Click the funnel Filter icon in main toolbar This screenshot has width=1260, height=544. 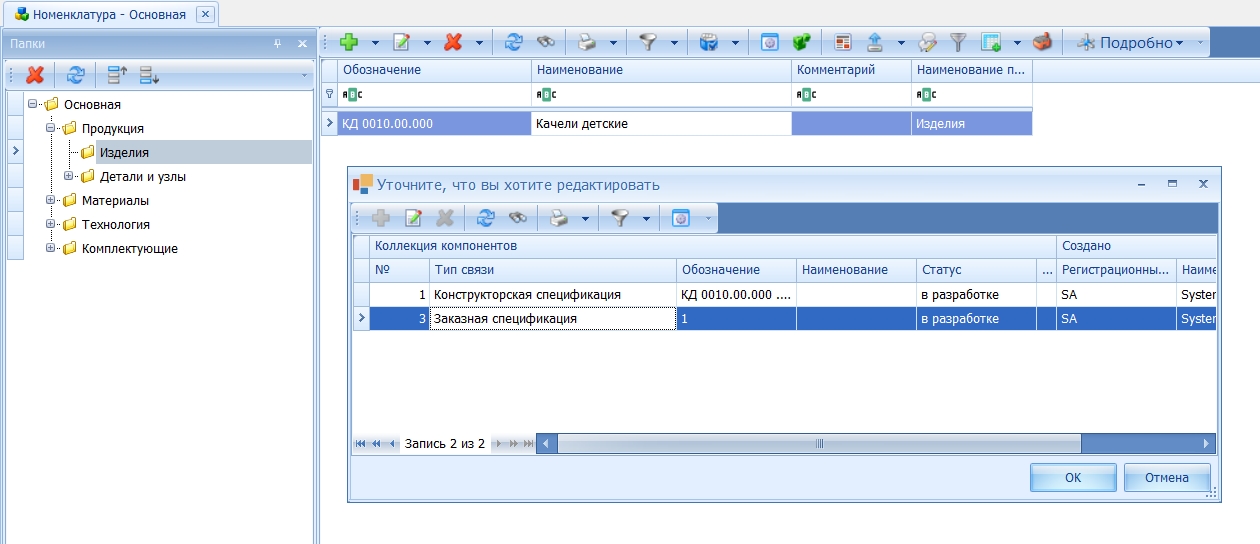click(x=649, y=42)
